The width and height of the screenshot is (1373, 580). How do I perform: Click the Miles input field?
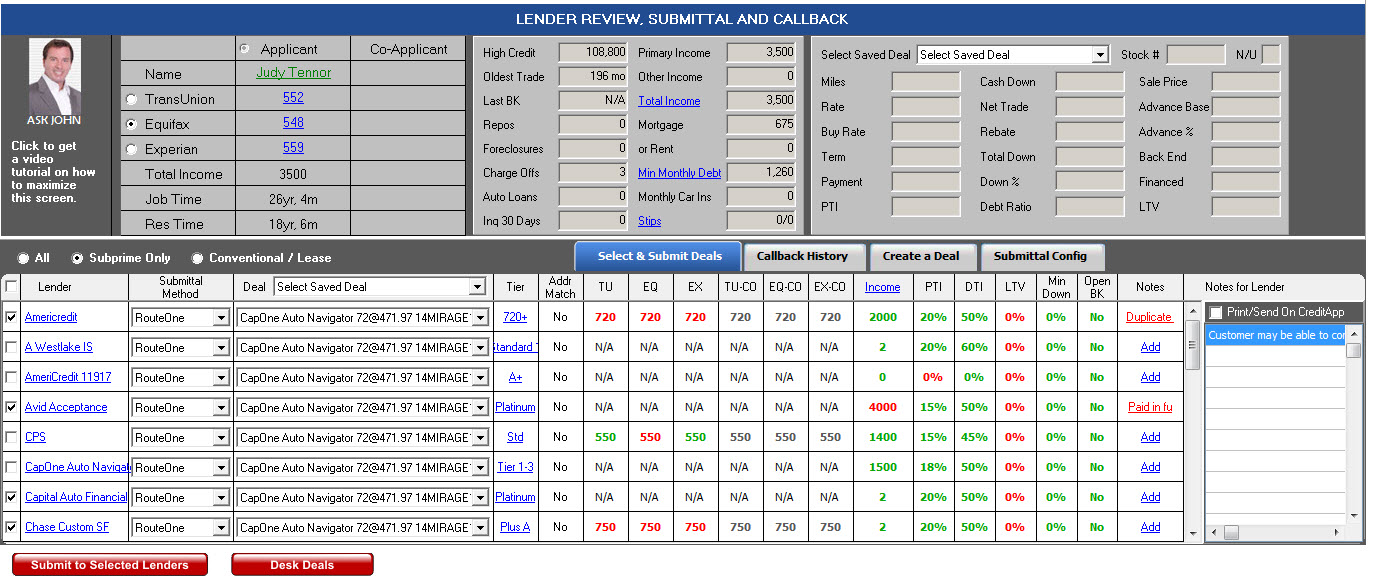point(926,82)
